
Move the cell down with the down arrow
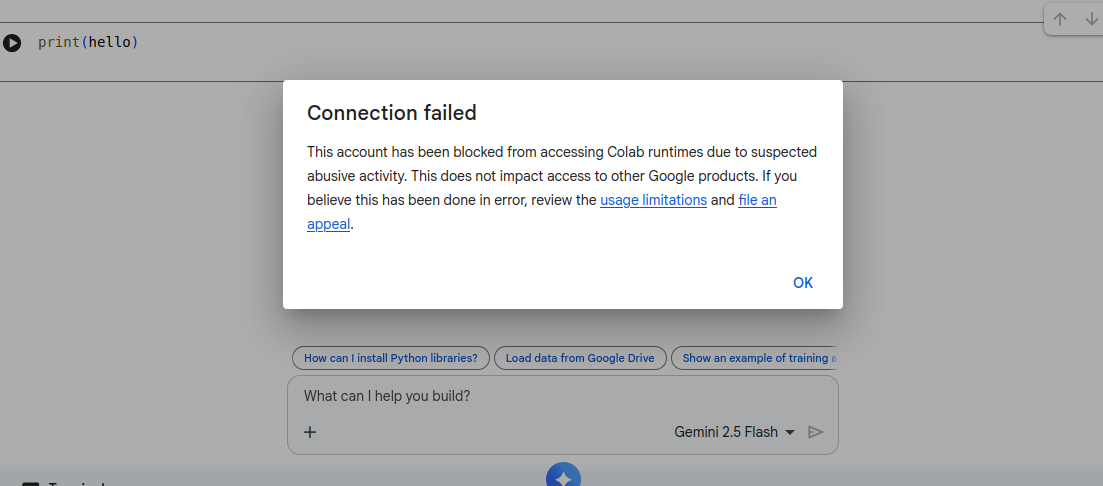pos(1090,19)
